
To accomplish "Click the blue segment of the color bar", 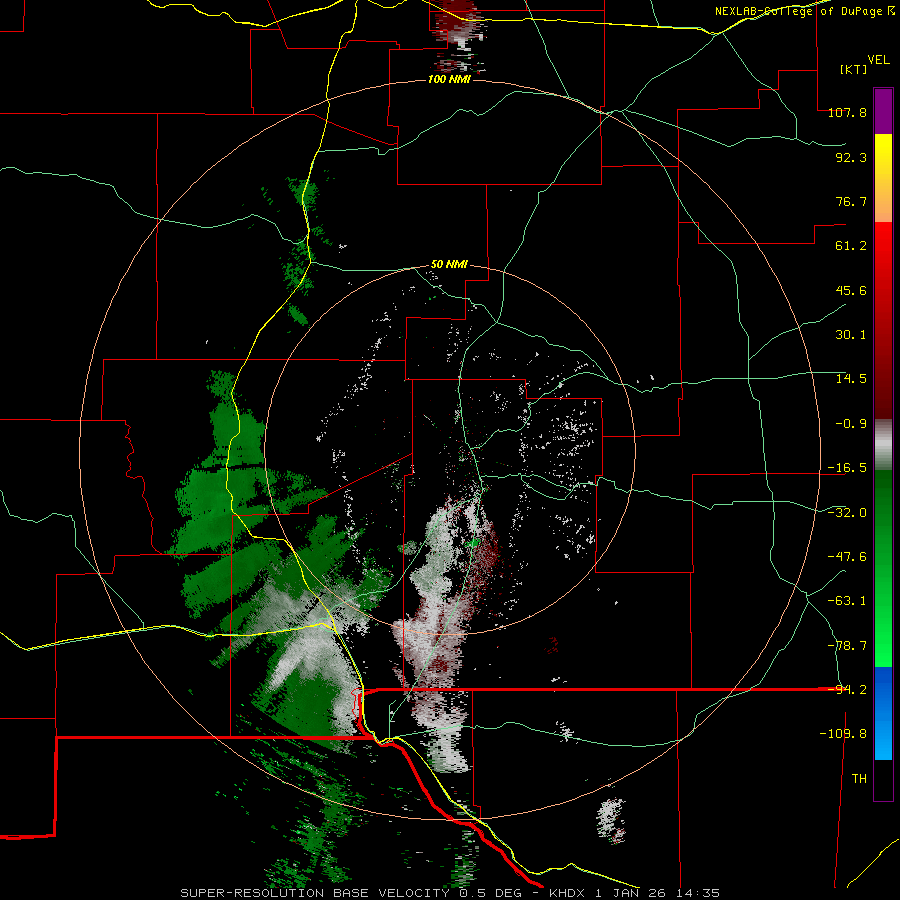I will point(883,713).
